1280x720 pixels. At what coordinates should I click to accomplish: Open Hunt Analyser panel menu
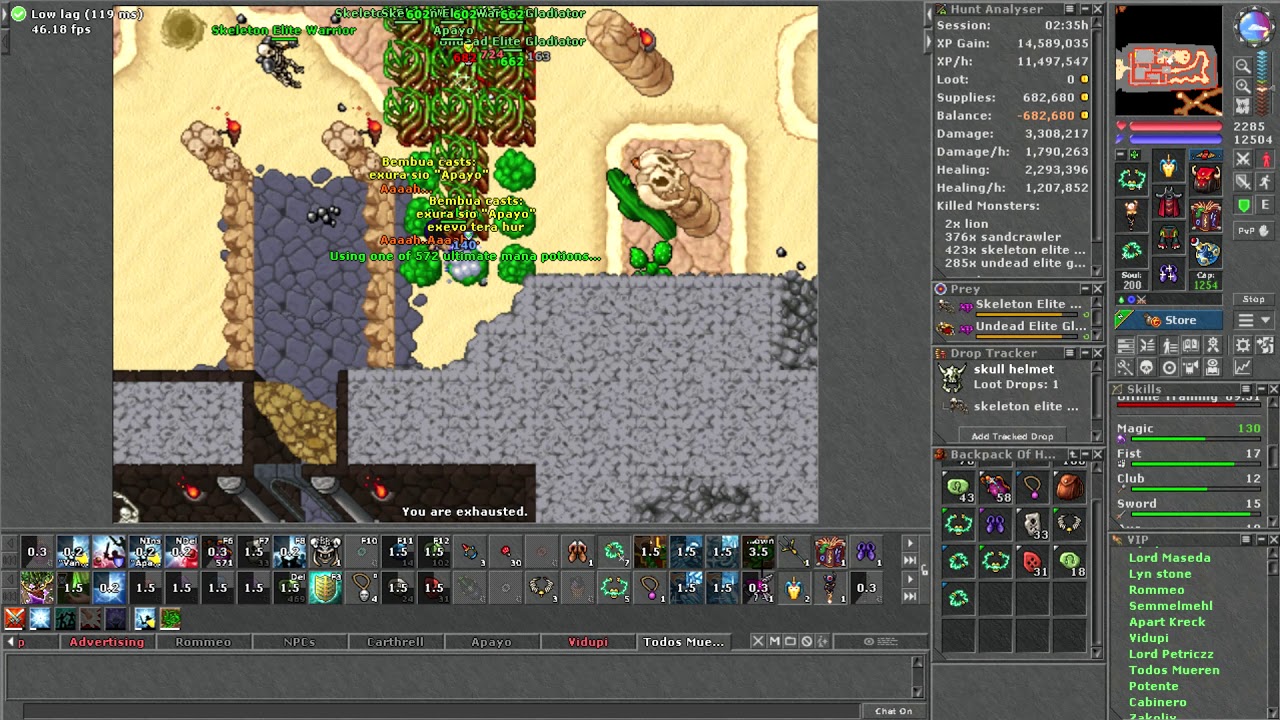coord(1069,9)
